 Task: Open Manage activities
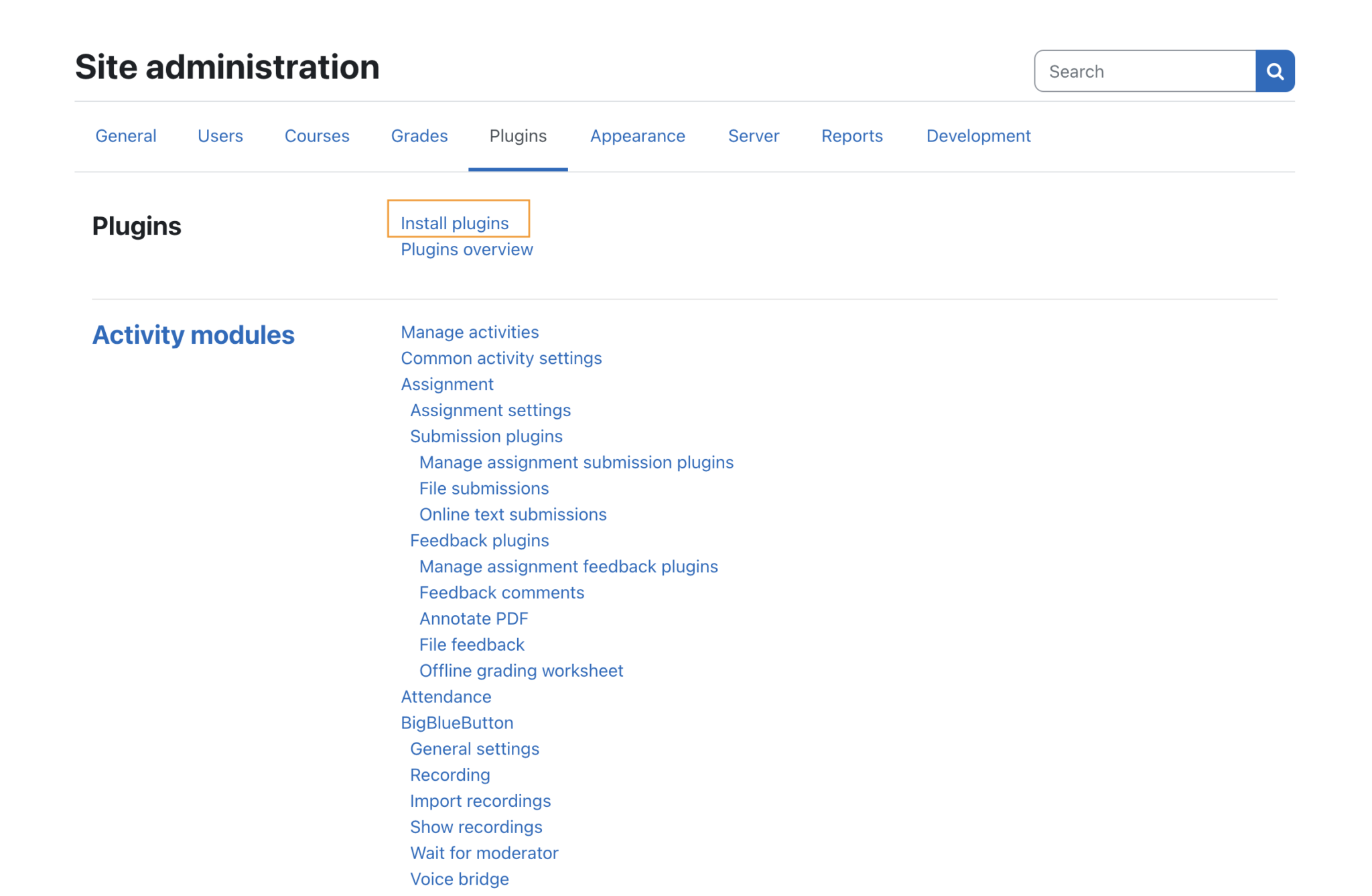pos(469,332)
